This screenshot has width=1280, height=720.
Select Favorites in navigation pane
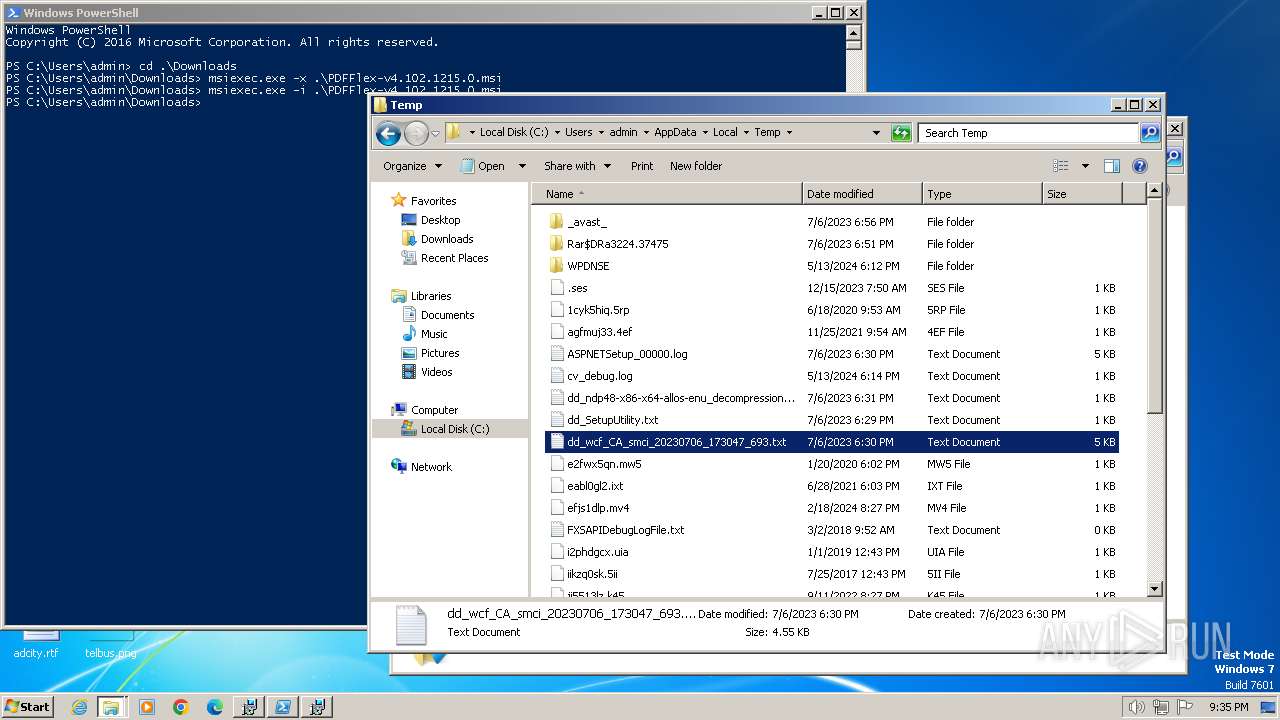tap(433, 201)
